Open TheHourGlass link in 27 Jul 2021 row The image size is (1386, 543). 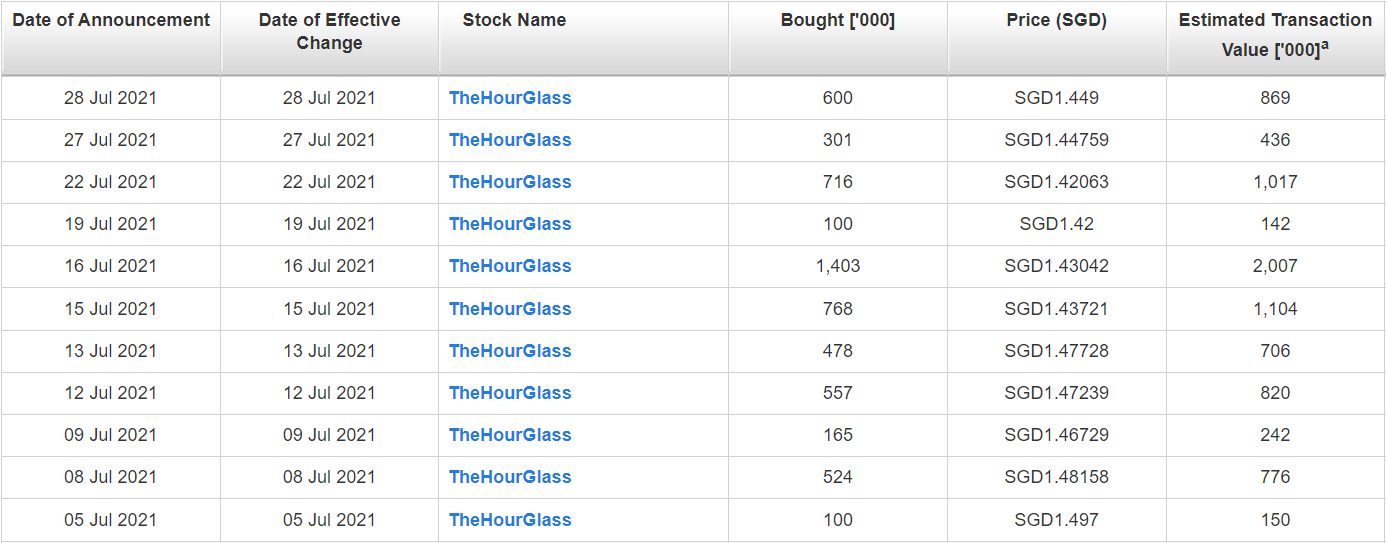coord(510,140)
